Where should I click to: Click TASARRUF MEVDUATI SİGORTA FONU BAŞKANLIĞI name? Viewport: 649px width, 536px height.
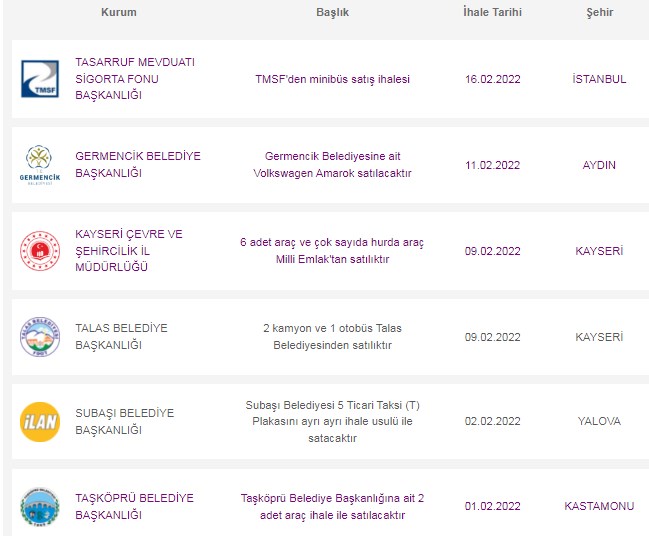pos(135,79)
